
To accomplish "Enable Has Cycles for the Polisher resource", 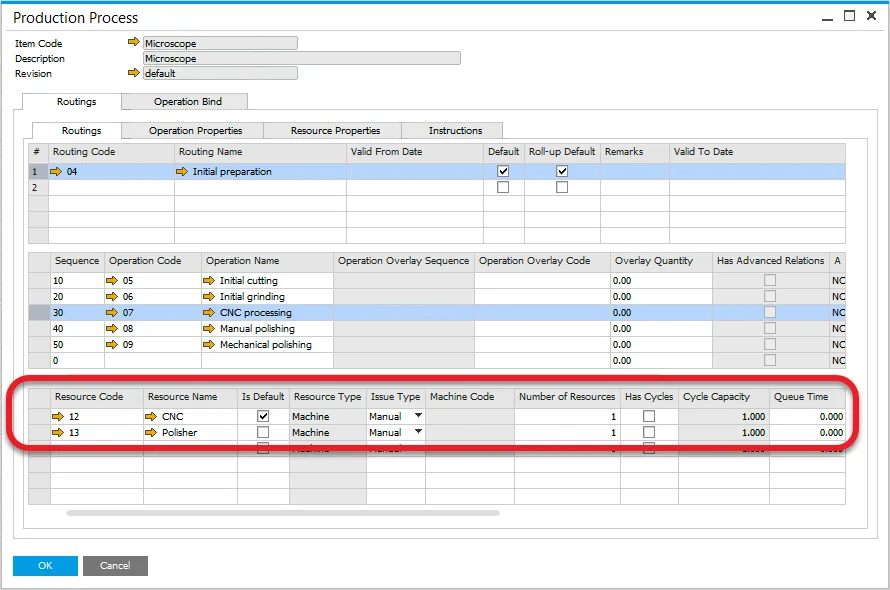I will 649,433.
